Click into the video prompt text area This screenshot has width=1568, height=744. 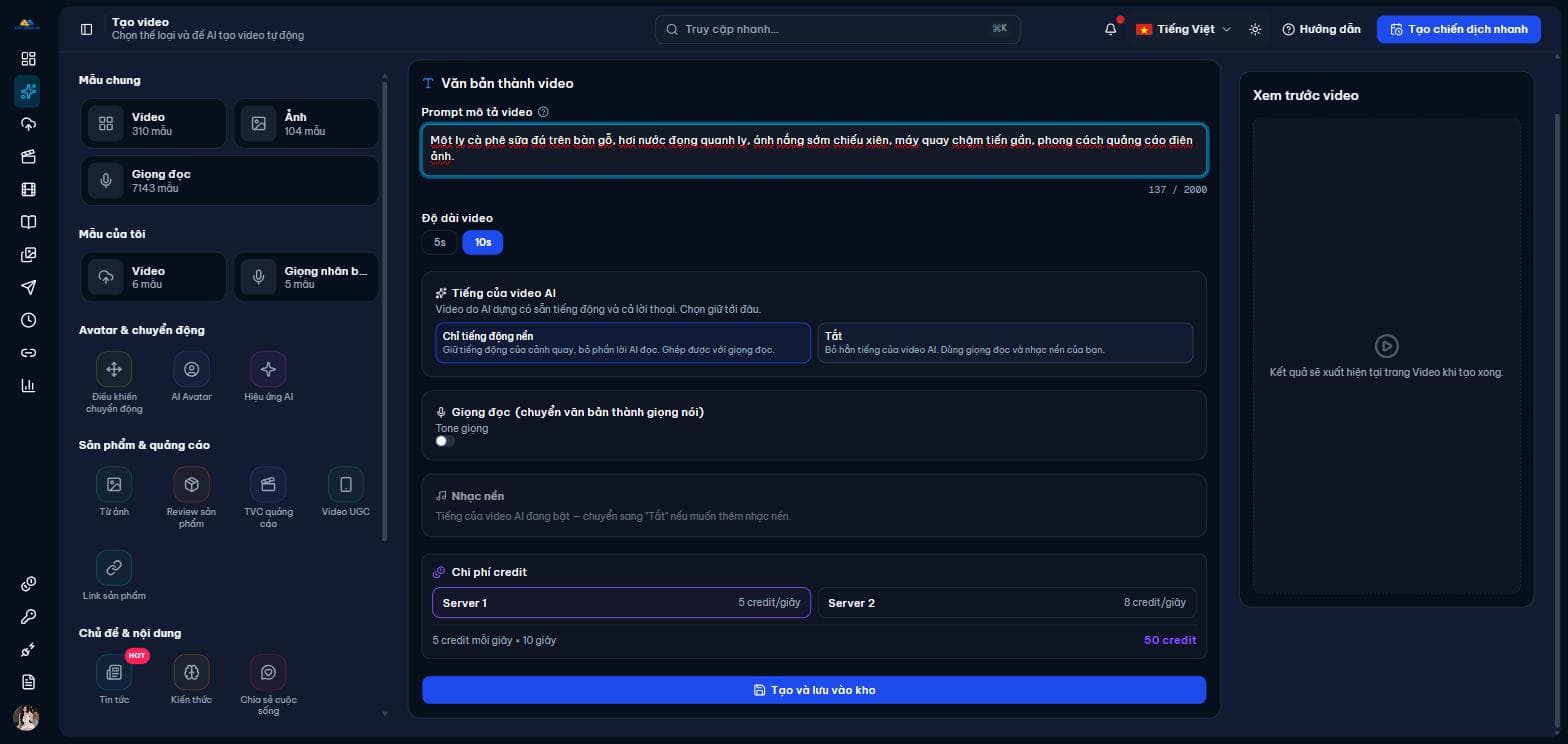click(x=814, y=150)
